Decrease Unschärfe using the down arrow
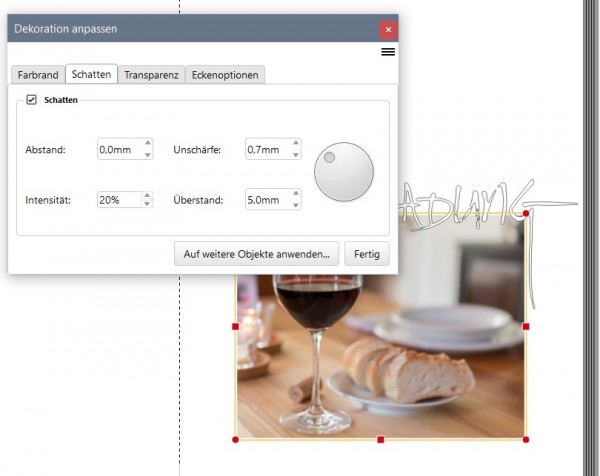Viewport: 600px width, 476px height. coord(296,155)
